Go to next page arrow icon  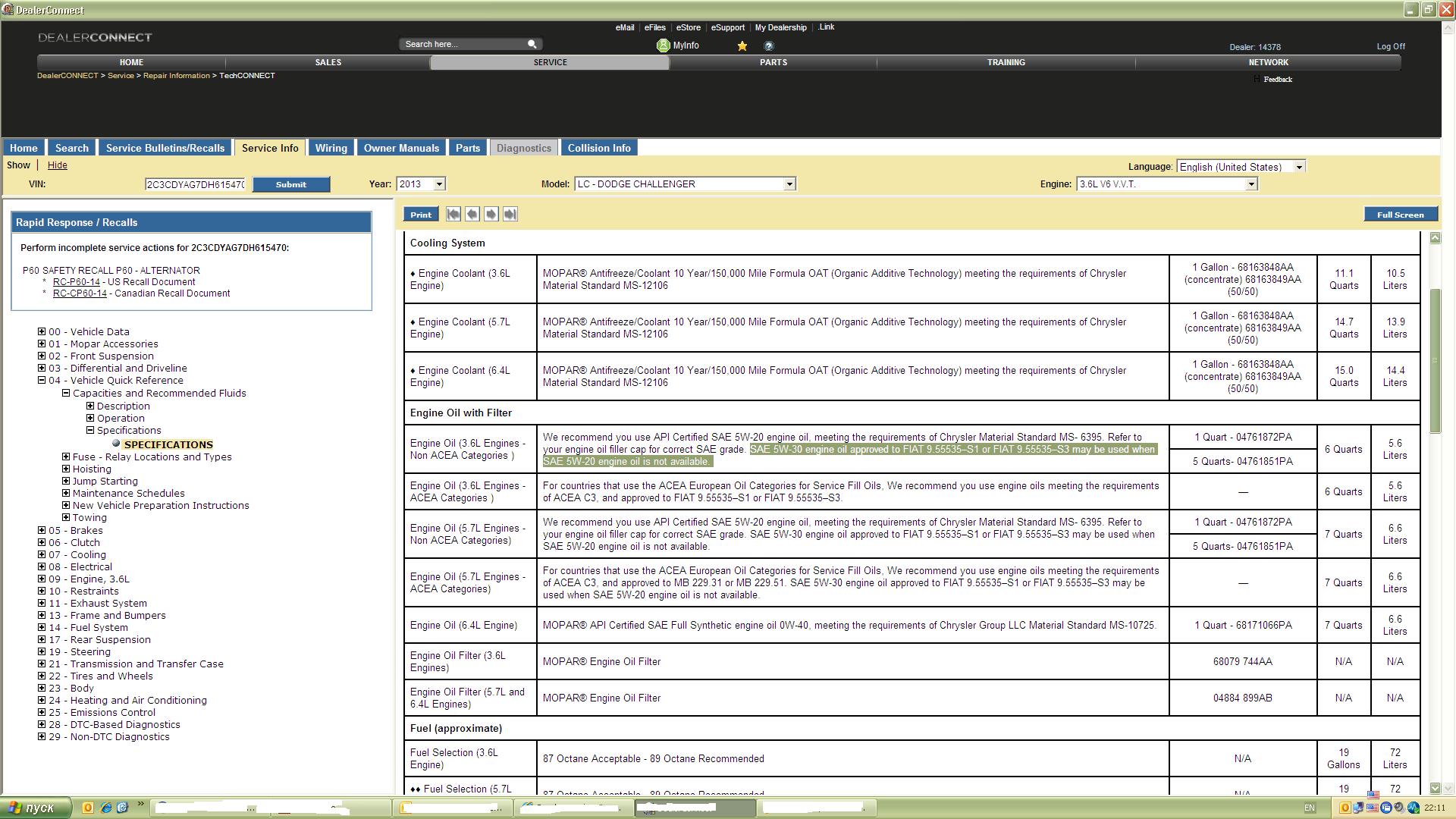pyautogui.click(x=491, y=215)
